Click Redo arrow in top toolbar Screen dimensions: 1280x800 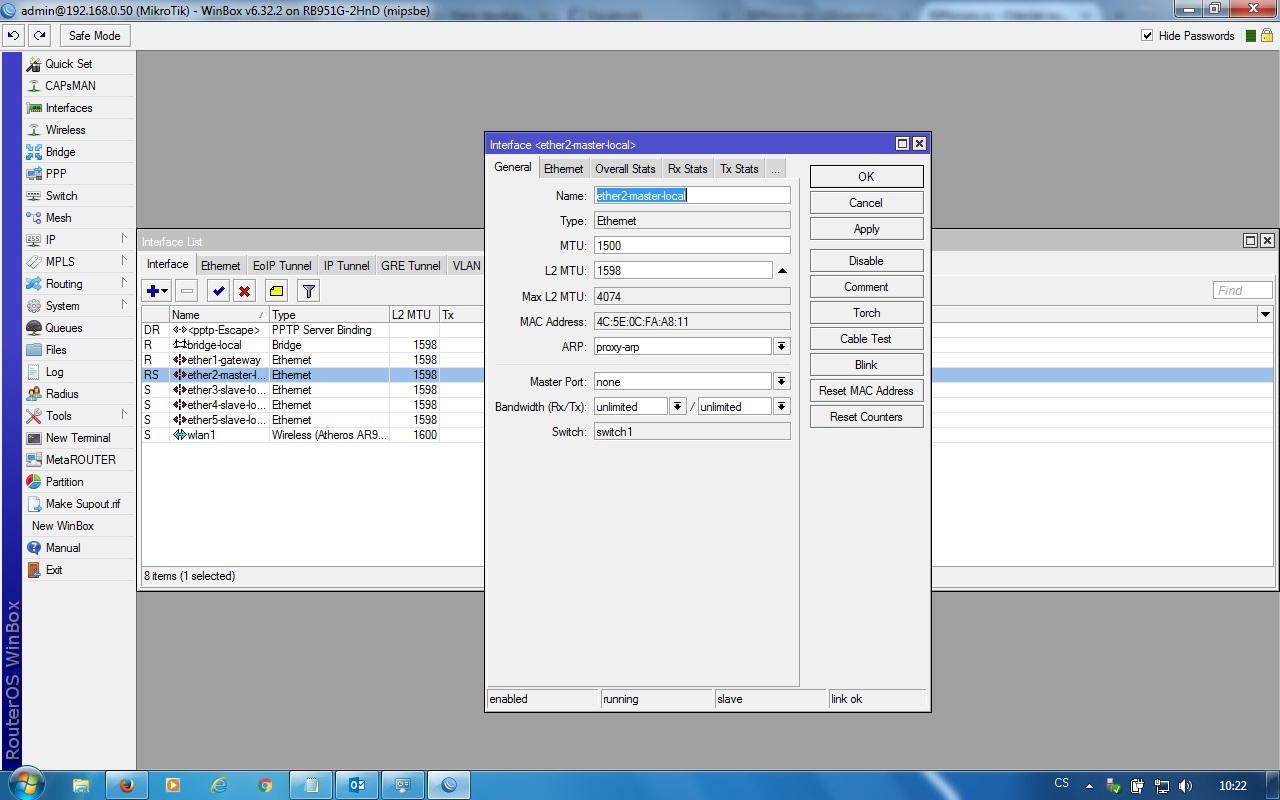tap(39, 36)
